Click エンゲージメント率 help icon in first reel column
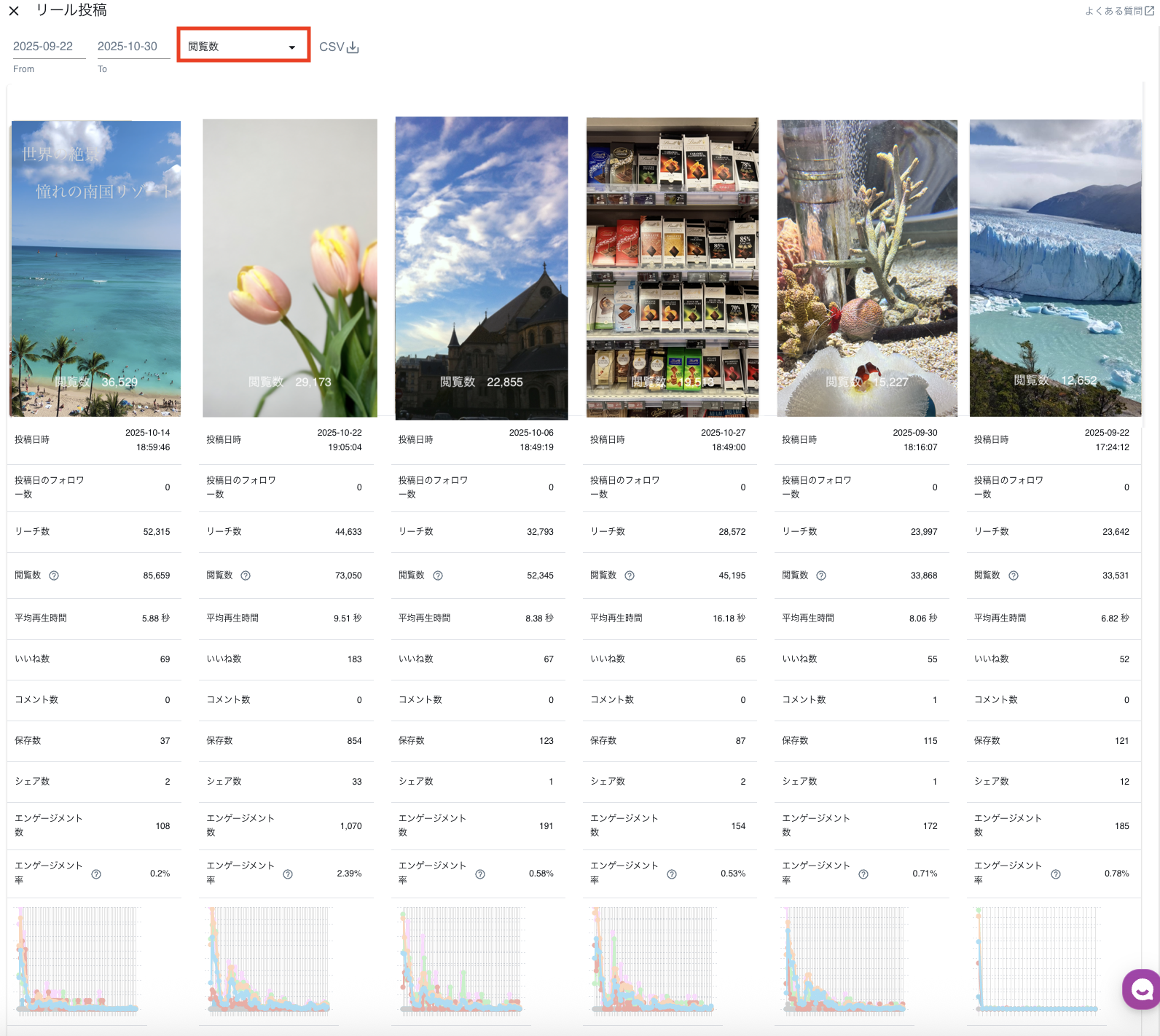The width and height of the screenshot is (1160, 1036). 96,874
